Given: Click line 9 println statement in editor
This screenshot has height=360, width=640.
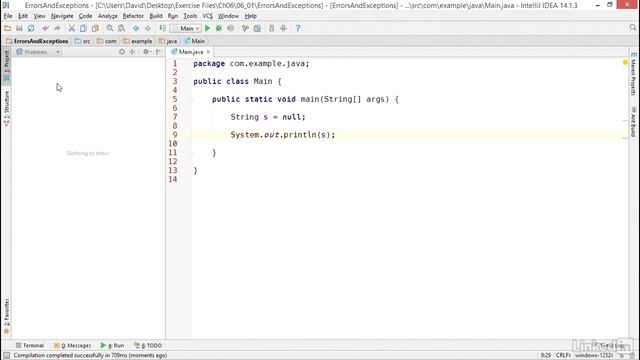Looking at the screenshot, I should tap(282, 135).
